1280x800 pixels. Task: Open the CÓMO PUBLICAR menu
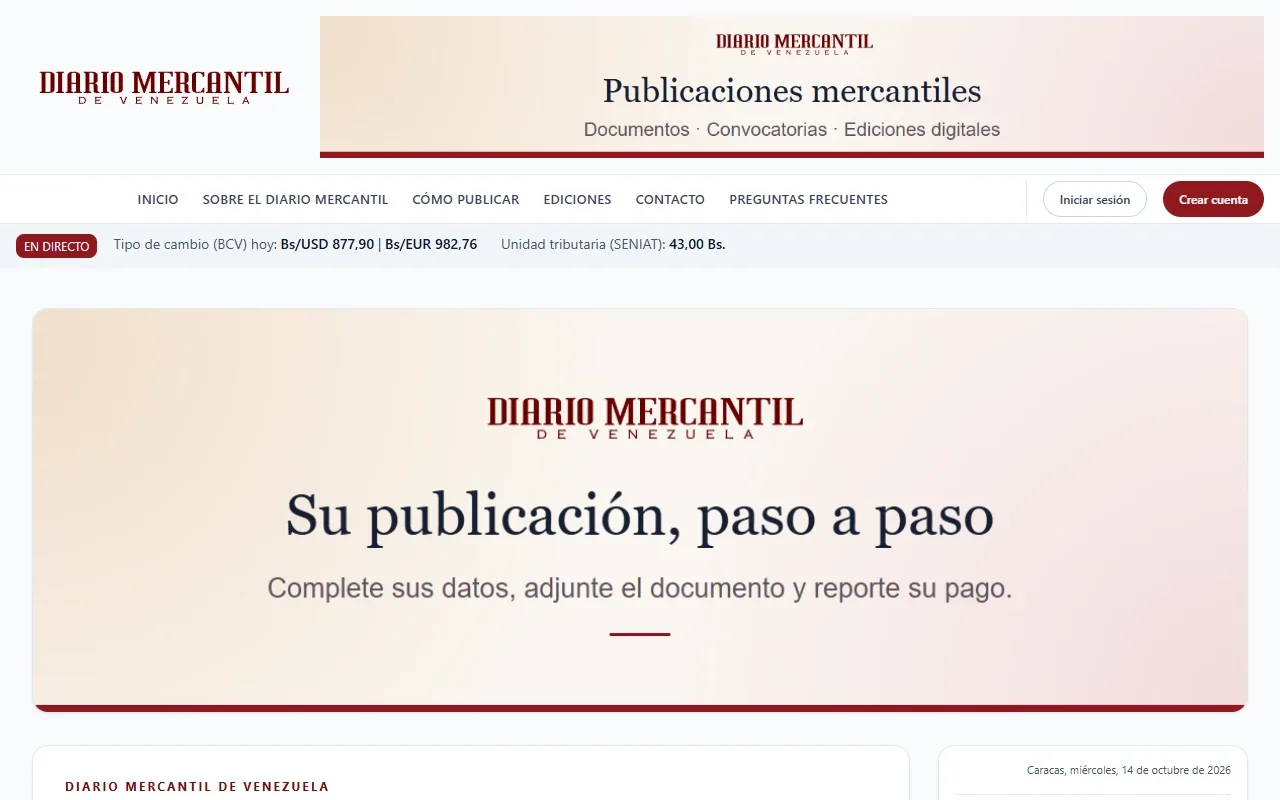coord(466,200)
